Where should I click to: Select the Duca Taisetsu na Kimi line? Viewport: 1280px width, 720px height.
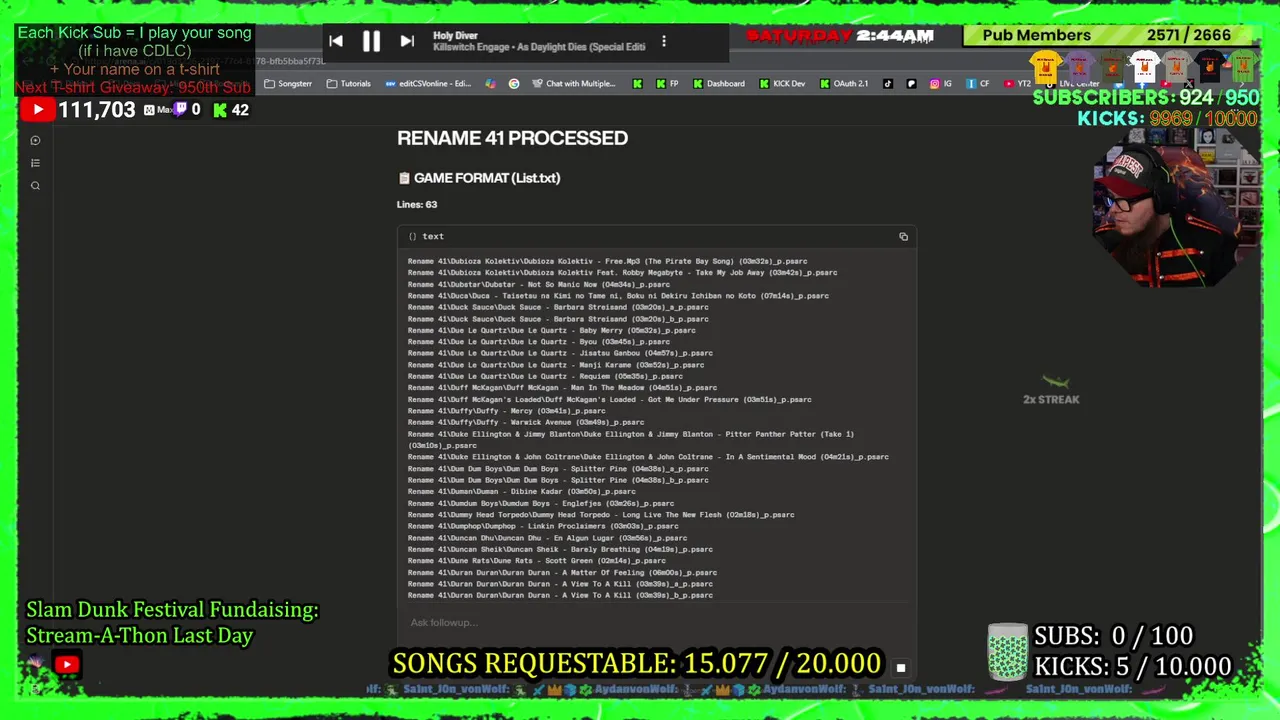tap(618, 296)
